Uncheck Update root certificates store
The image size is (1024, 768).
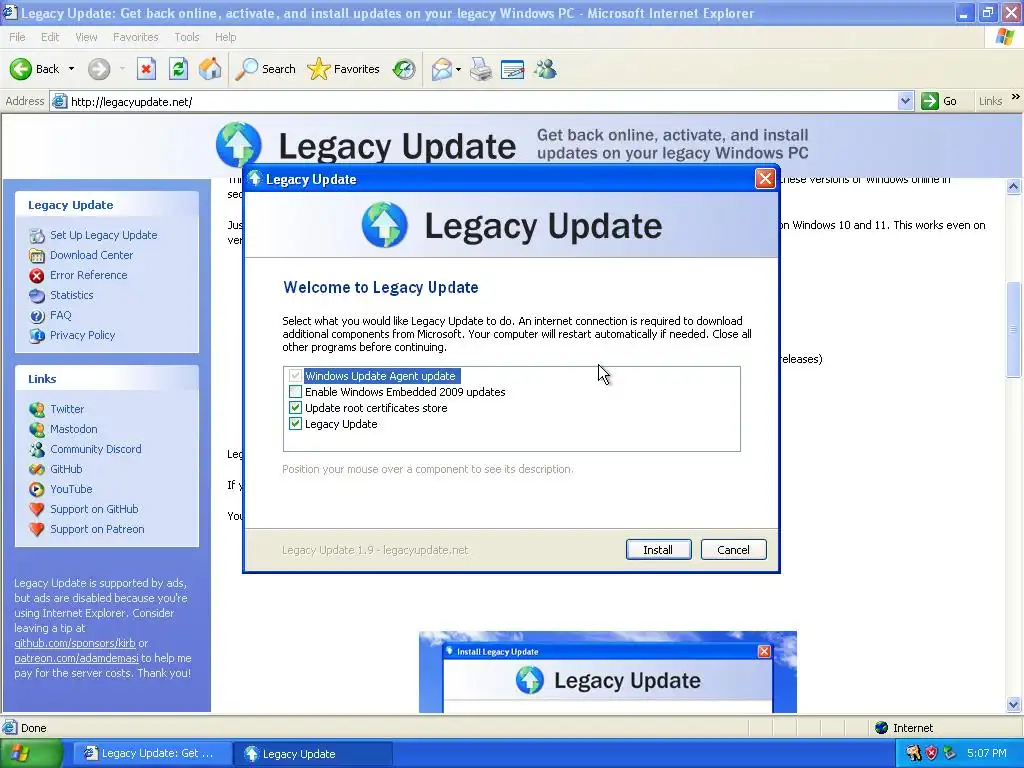(x=295, y=408)
